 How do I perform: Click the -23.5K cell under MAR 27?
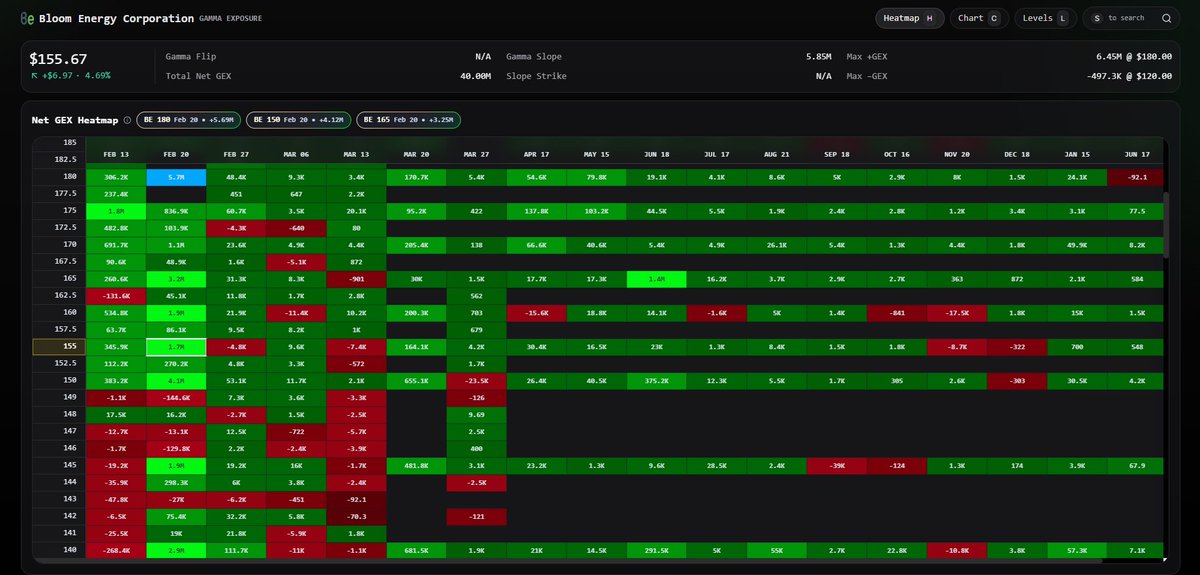(476, 380)
